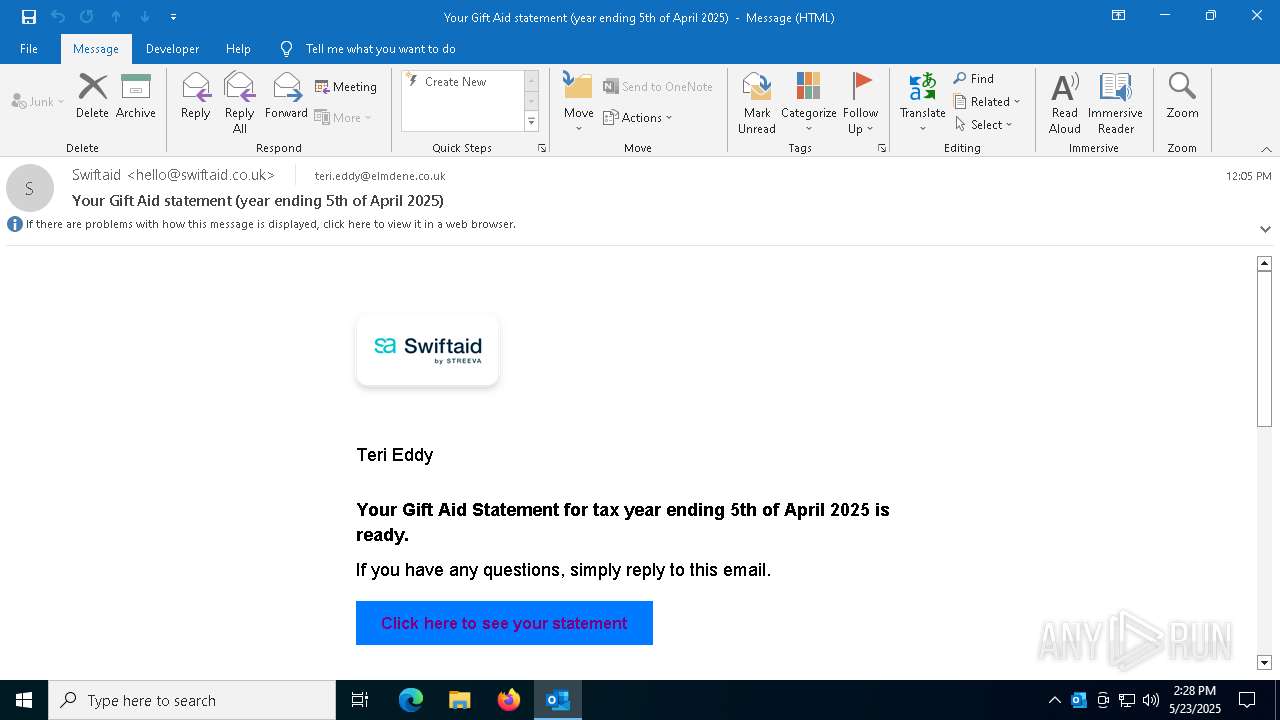Screen dimensions: 1280x720
Task: Show hidden system tray icons
Action: click(x=1055, y=700)
